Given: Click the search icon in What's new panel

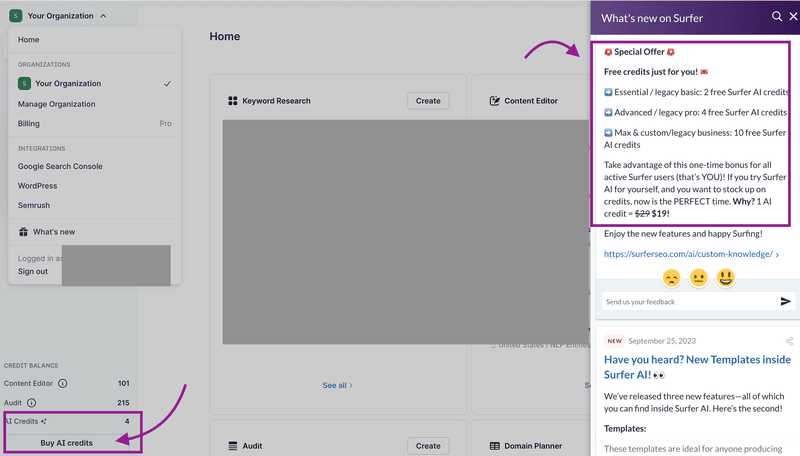Looking at the screenshot, I should (777, 17).
